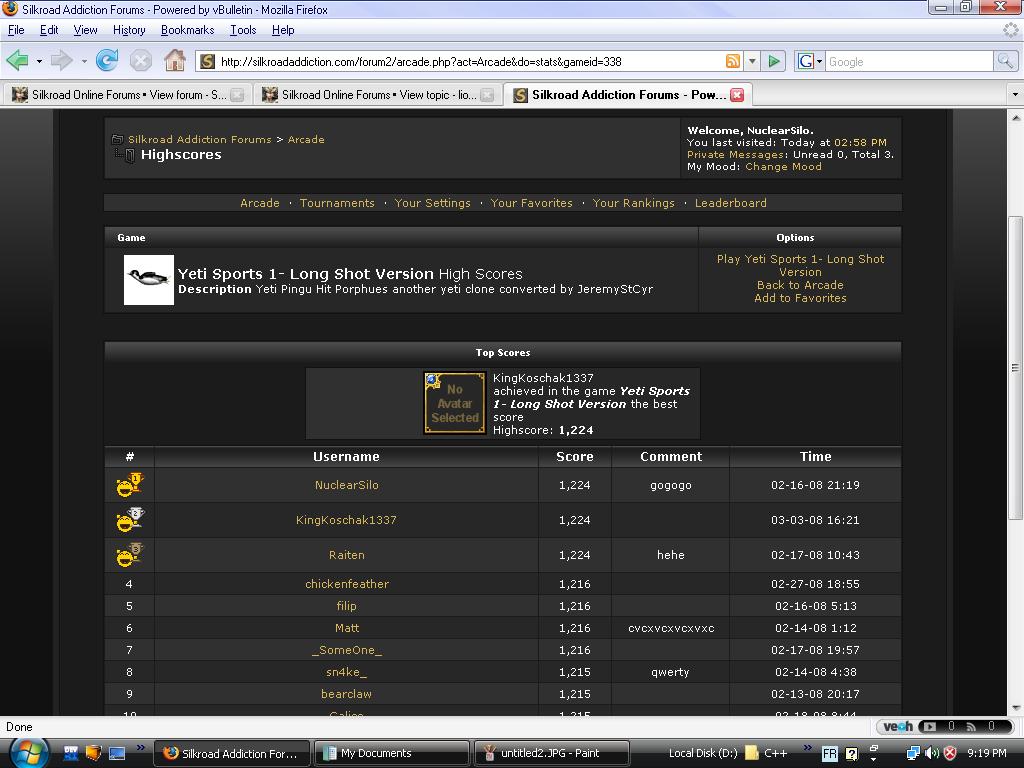Click the green Go arrow button
Viewport: 1024px width, 768px height.
(774, 61)
